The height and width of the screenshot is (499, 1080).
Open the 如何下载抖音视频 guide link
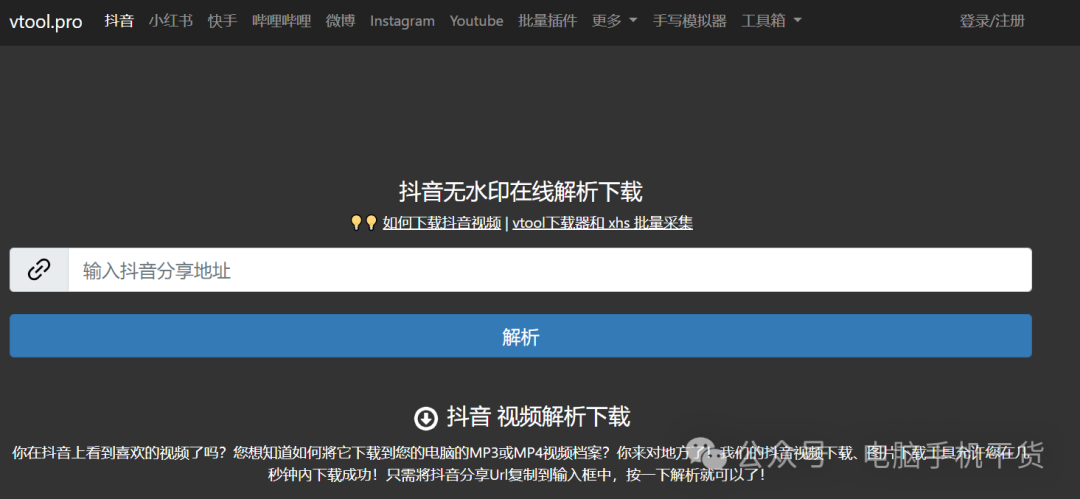(442, 223)
